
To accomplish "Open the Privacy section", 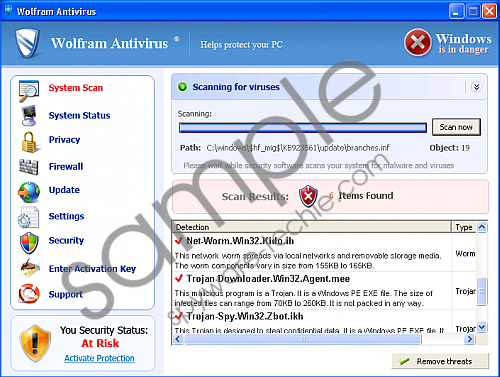I will point(64,140).
